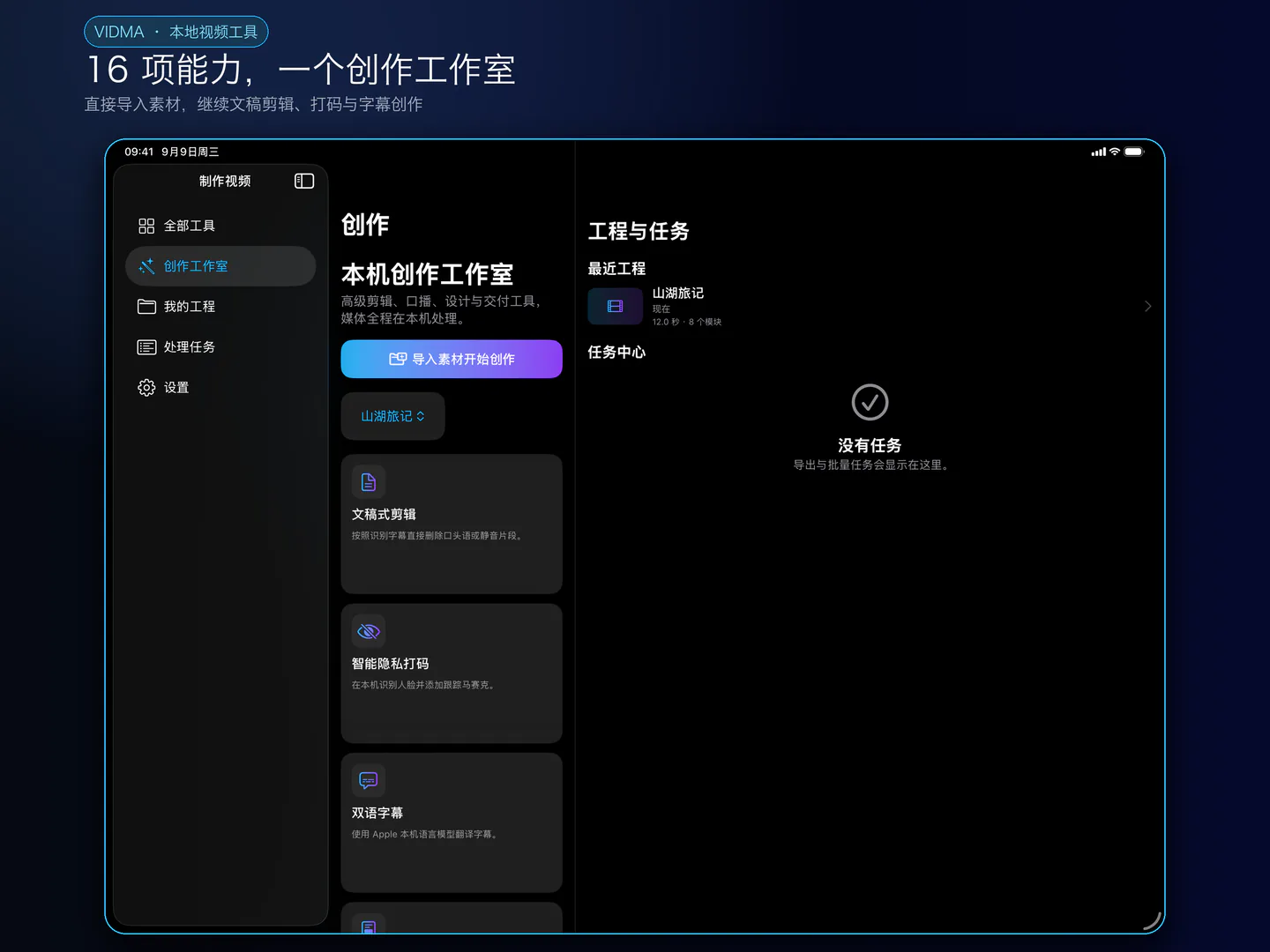
Task: Click the 制作视频 sidebar title
Action: pos(225,181)
